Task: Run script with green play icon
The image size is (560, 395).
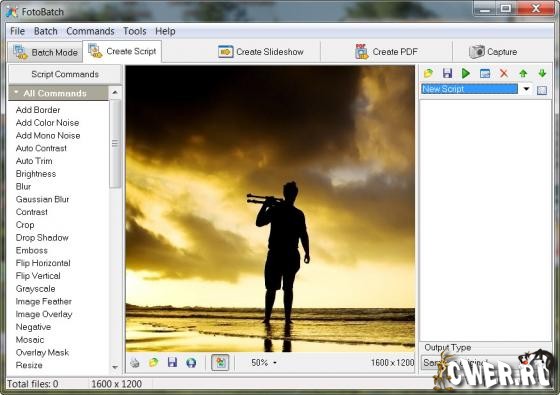Action: [466, 73]
